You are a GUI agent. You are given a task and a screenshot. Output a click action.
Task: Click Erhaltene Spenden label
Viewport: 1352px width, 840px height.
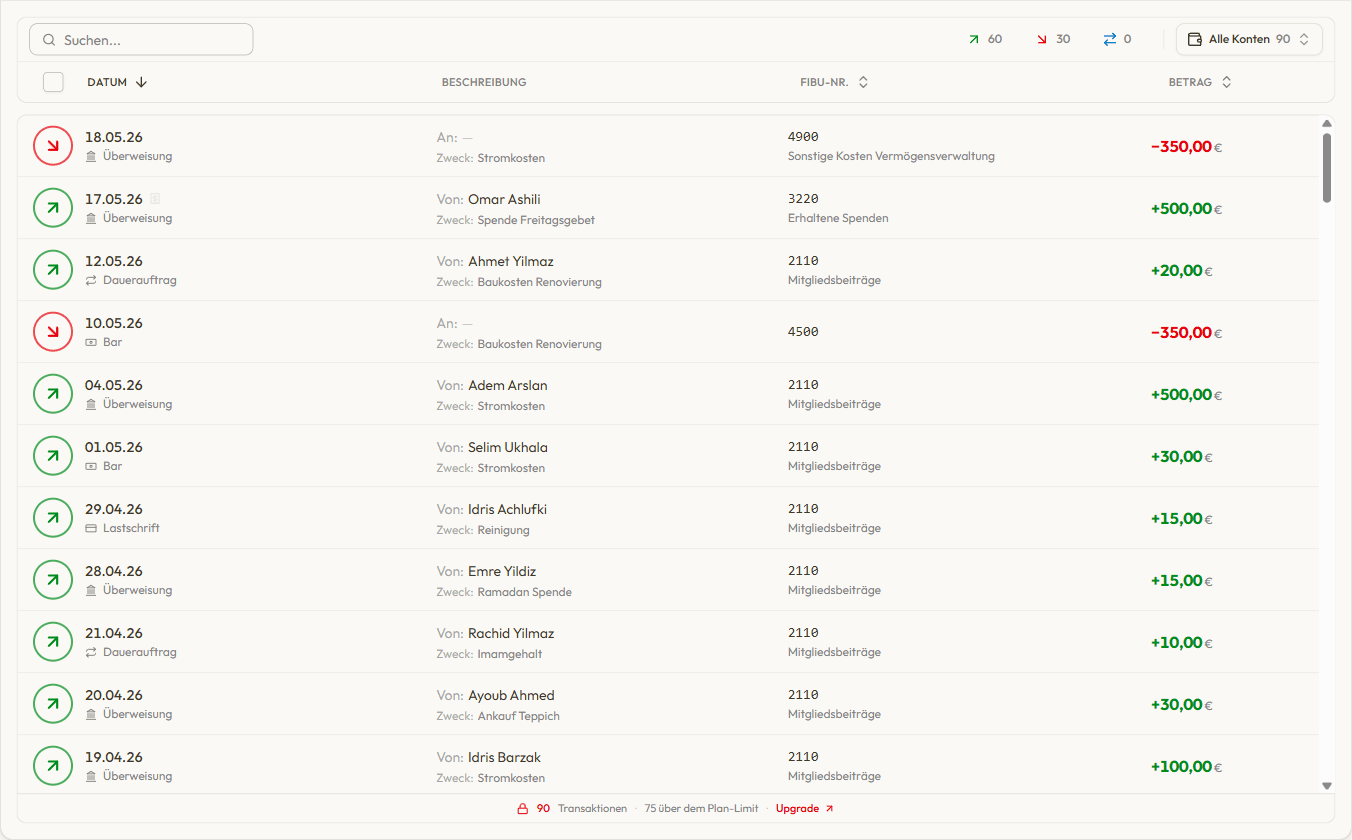pyautogui.click(x=838, y=218)
